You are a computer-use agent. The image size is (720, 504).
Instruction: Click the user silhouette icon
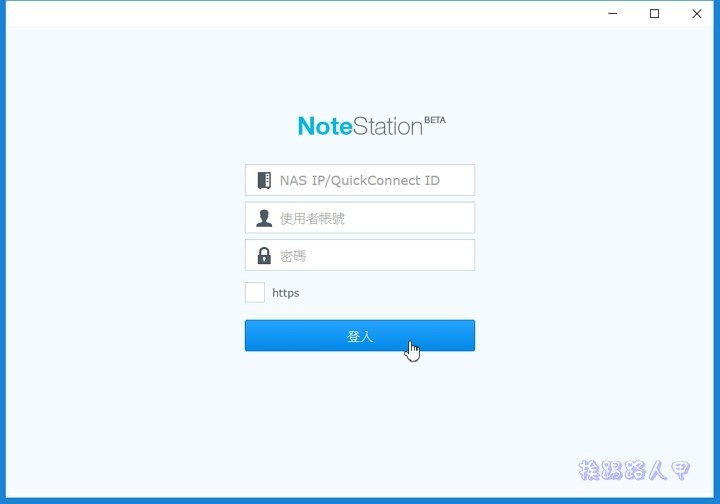tap(264, 218)
